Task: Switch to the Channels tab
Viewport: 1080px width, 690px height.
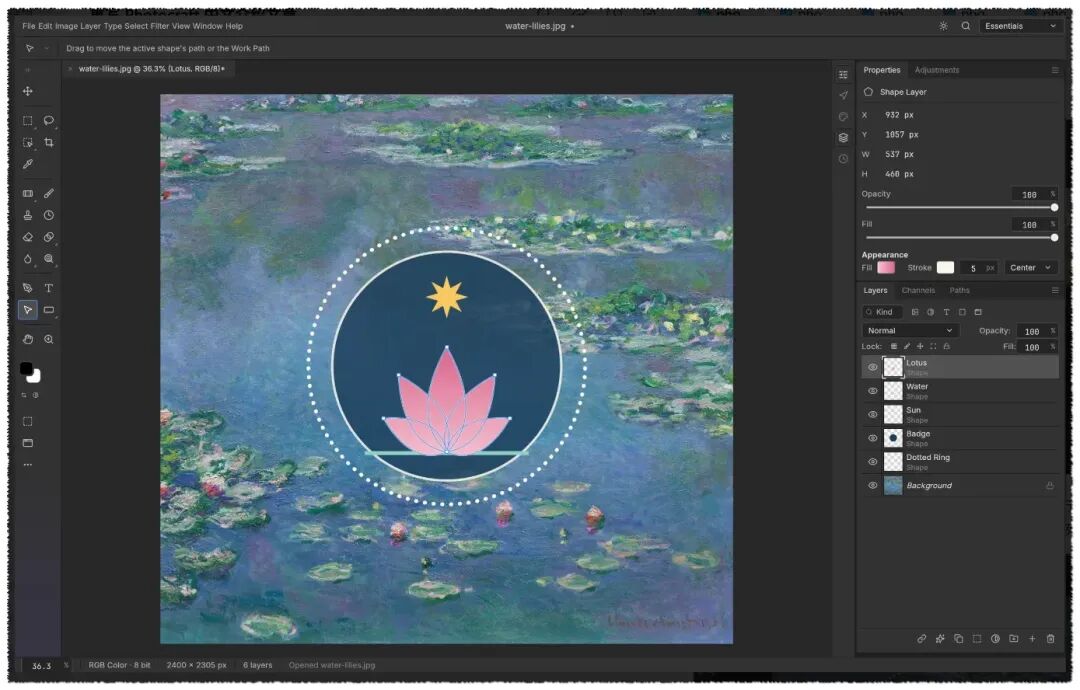Action: [x=918, y=291]
